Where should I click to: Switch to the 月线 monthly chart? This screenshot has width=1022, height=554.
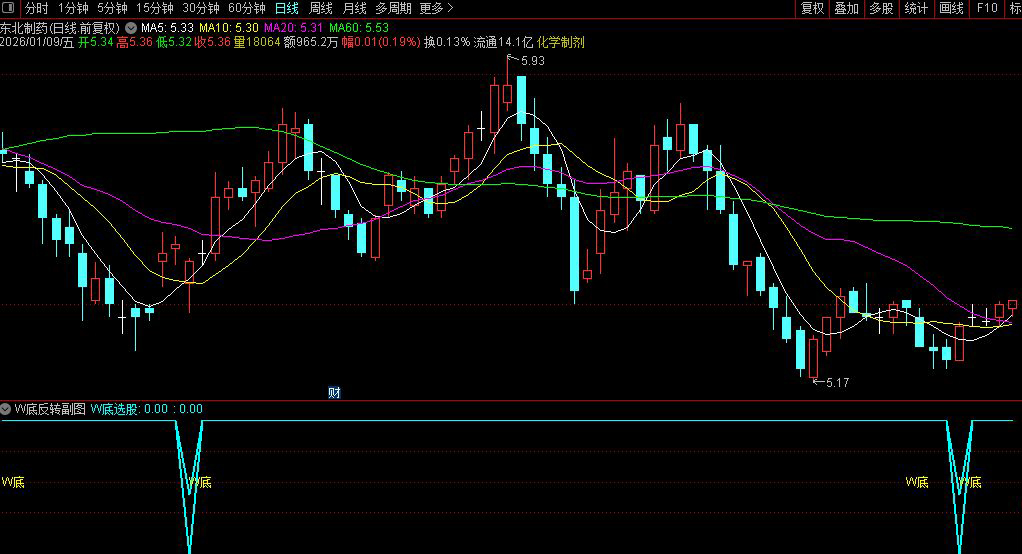[354, 8]
